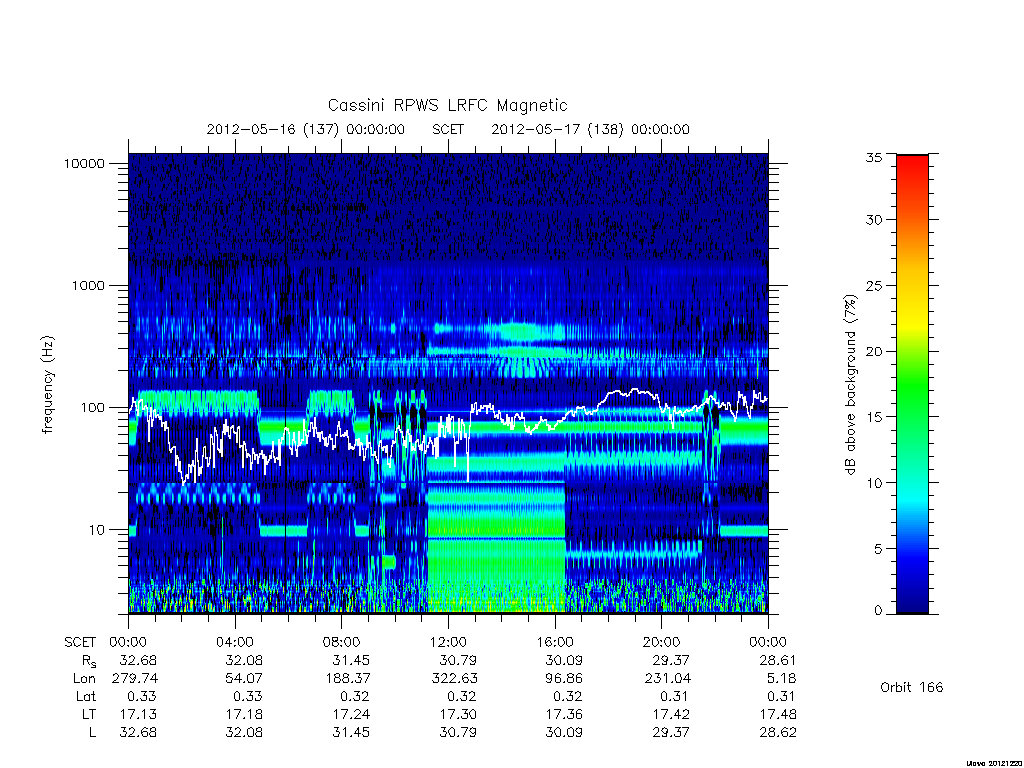
Task: Click the 10 value on the color scale
Action: click(874, 483)
